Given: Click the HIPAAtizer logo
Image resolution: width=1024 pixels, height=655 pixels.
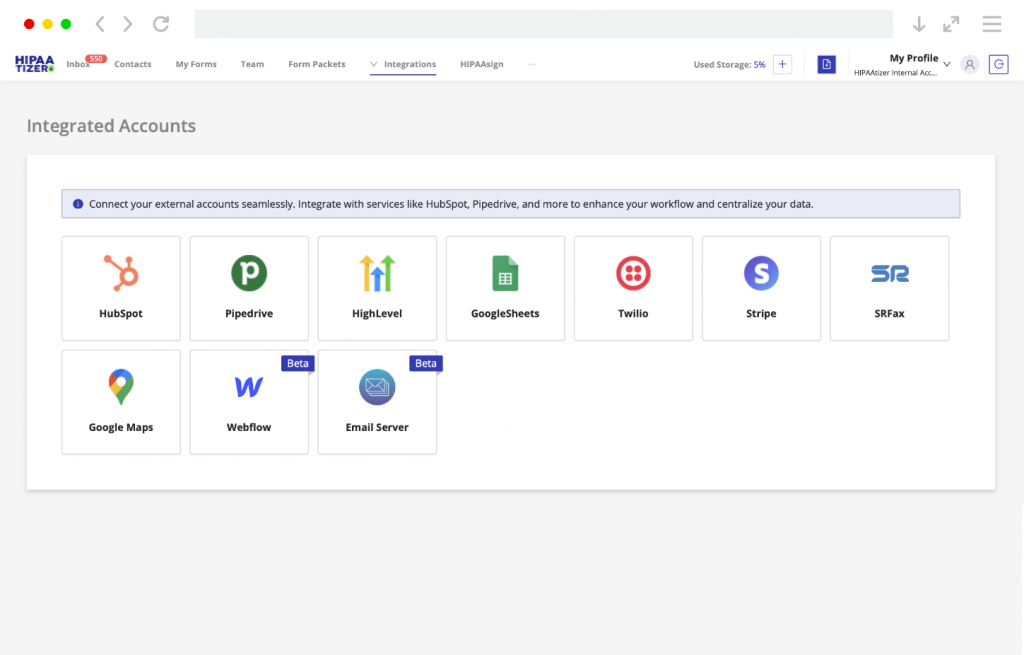Looking at the screenshot, I should click(35, 64).
